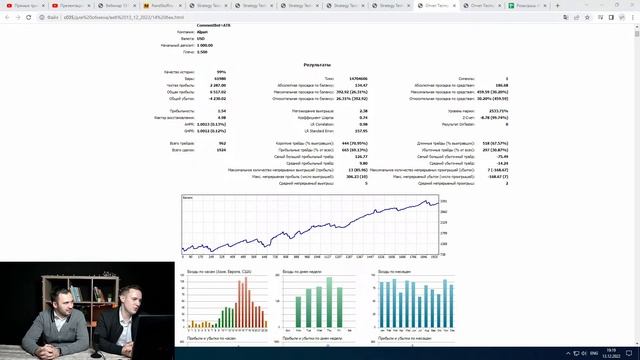Open the Windows notification center icon
This screenshot has width=640, height=360.
coord(629,353)
